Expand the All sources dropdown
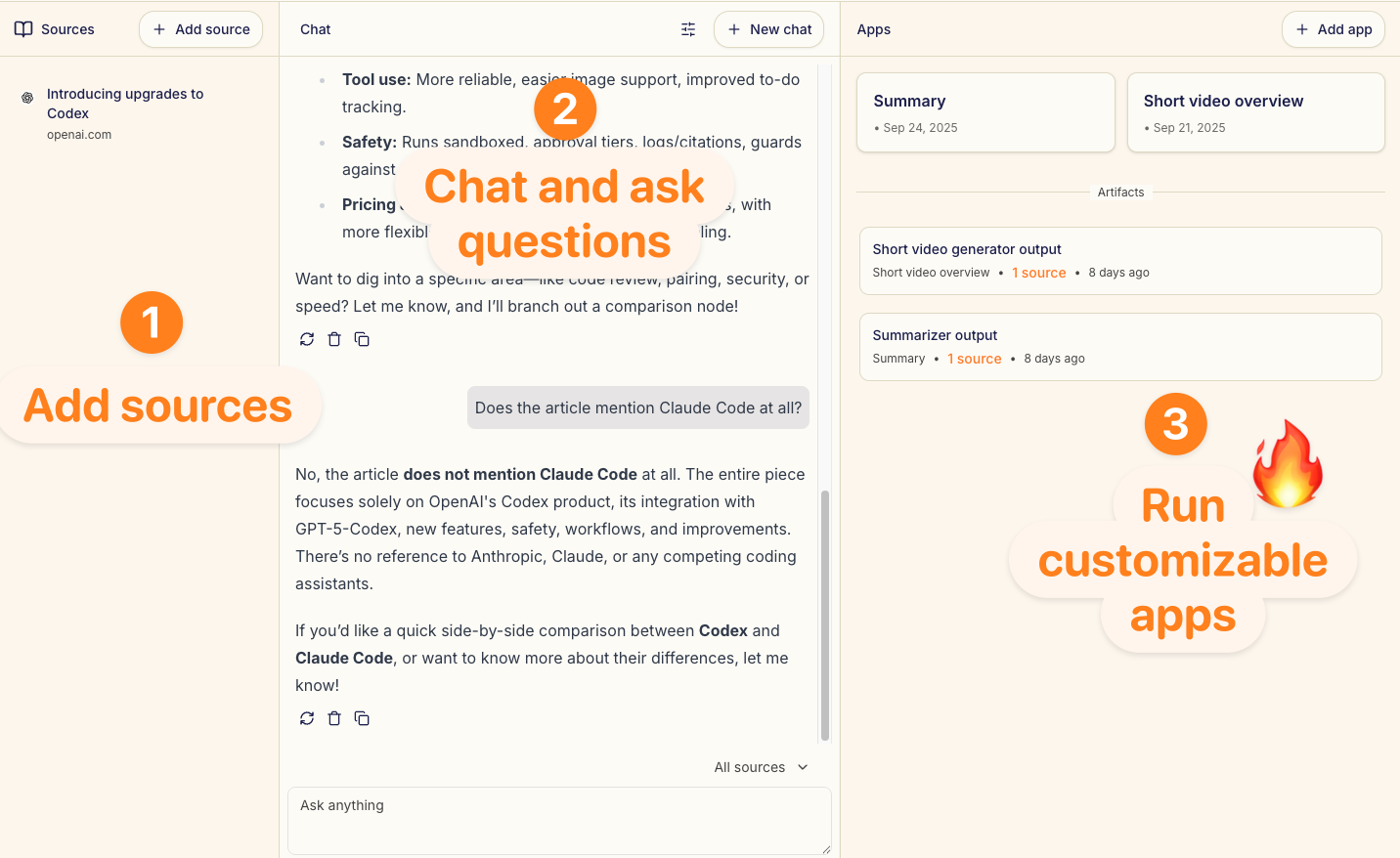The image size is (1400, 858). pos(750,767)
